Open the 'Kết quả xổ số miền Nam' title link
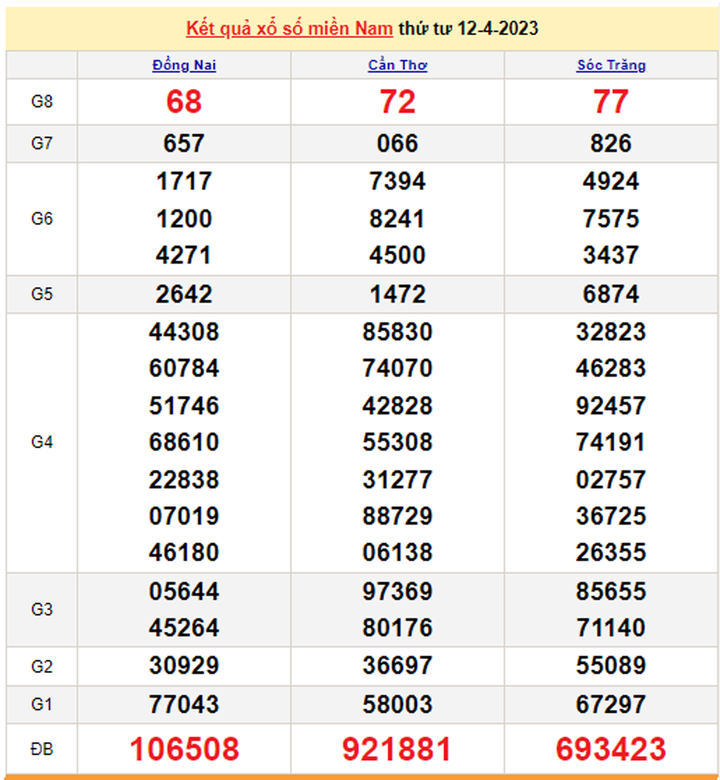720x780 pixels. pyautogui.click(x=289, y=28)
